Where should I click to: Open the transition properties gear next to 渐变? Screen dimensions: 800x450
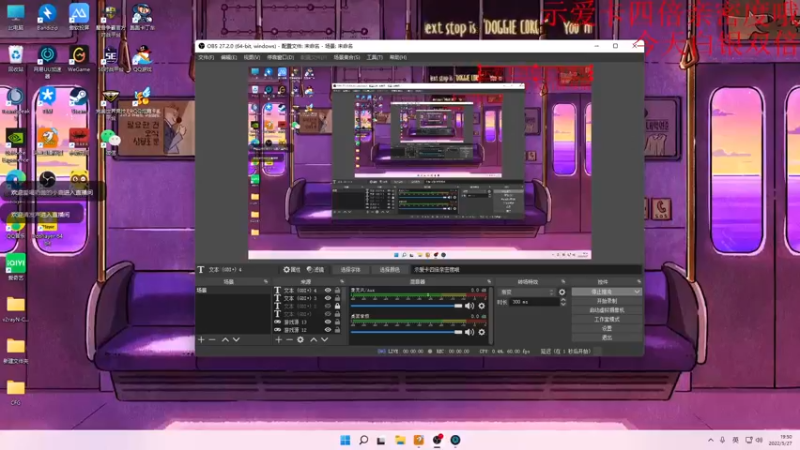pyautogui.click(x=562, y=292)
